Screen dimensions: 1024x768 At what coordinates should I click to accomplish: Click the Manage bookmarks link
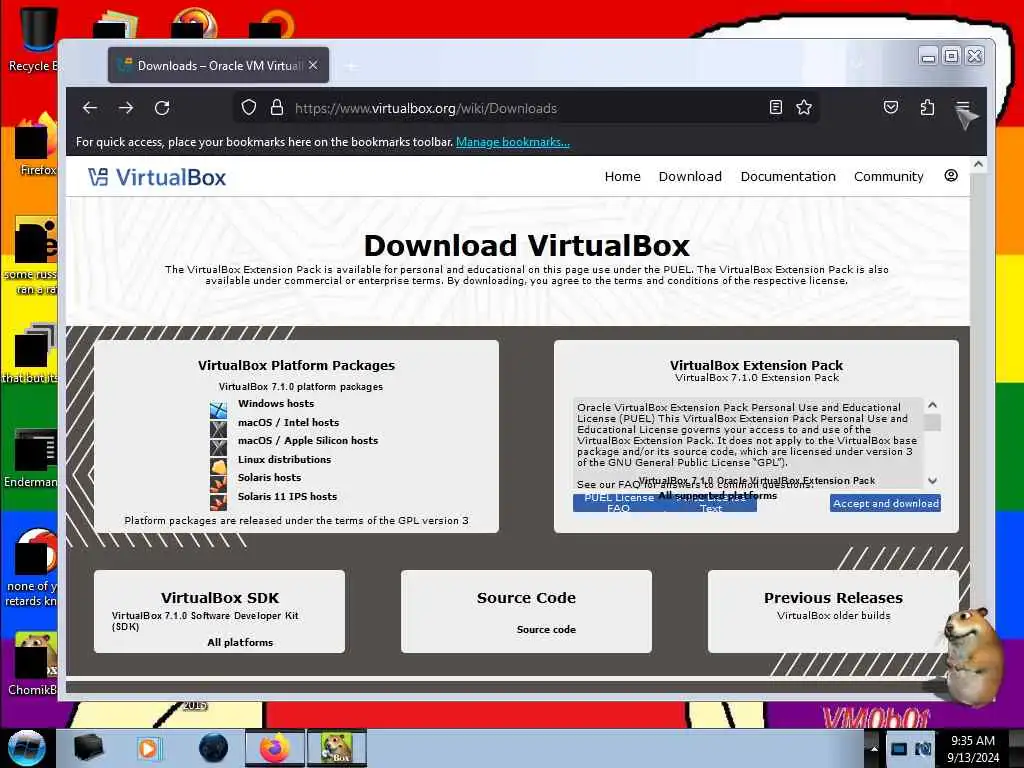pos(513,142)
